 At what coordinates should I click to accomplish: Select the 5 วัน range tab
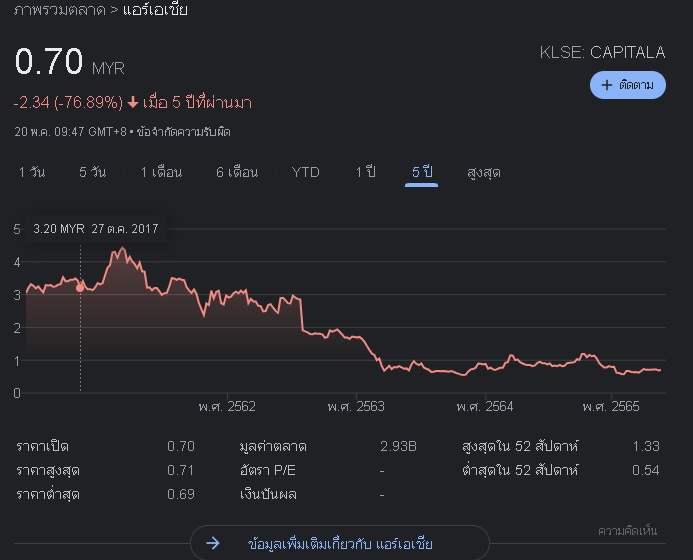tap(93, 172)
